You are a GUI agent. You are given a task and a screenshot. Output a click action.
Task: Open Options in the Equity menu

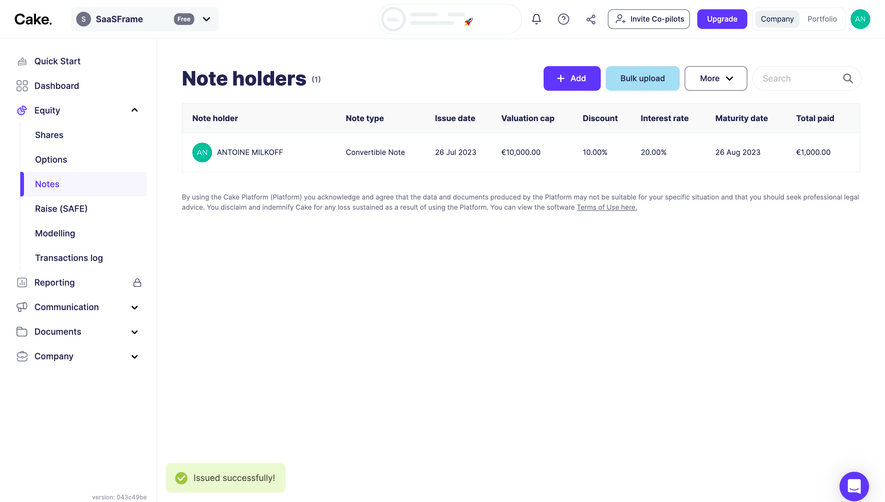pos(51,159)
